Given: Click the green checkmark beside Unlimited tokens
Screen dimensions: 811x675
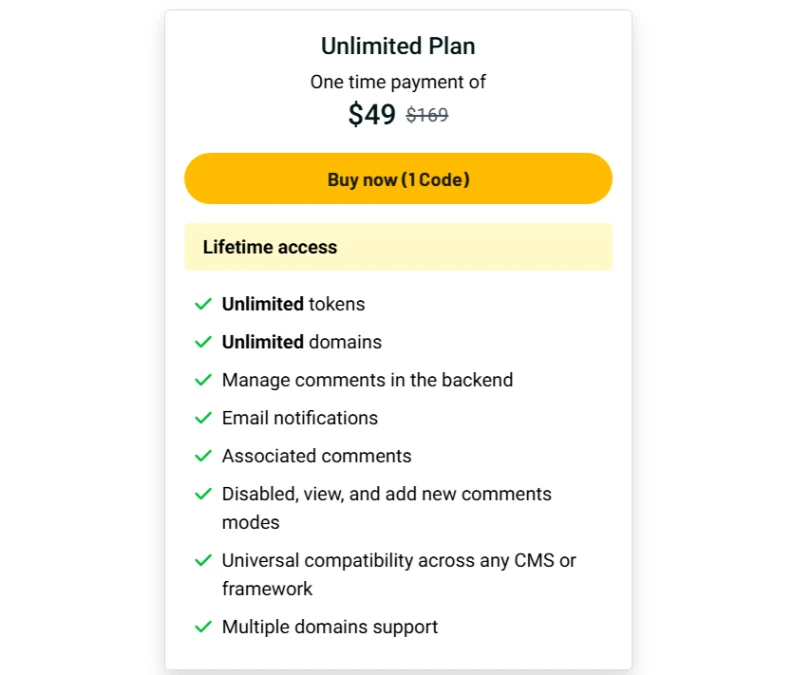Looking at the screenshot, I should click(x=203, y=304).
